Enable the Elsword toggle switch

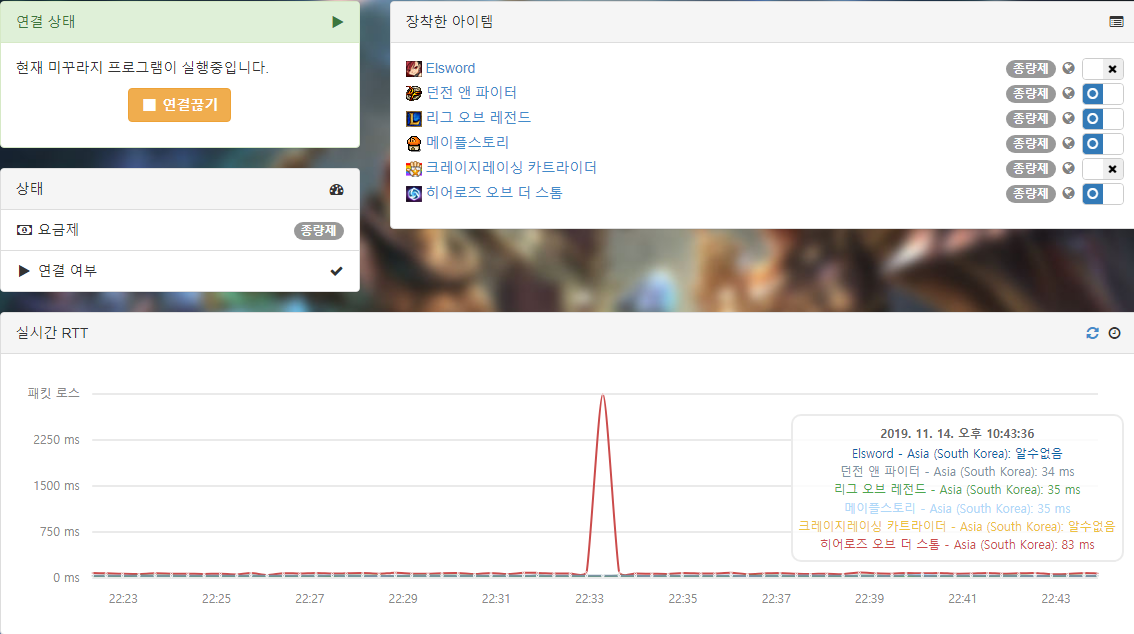point(1103,69)
